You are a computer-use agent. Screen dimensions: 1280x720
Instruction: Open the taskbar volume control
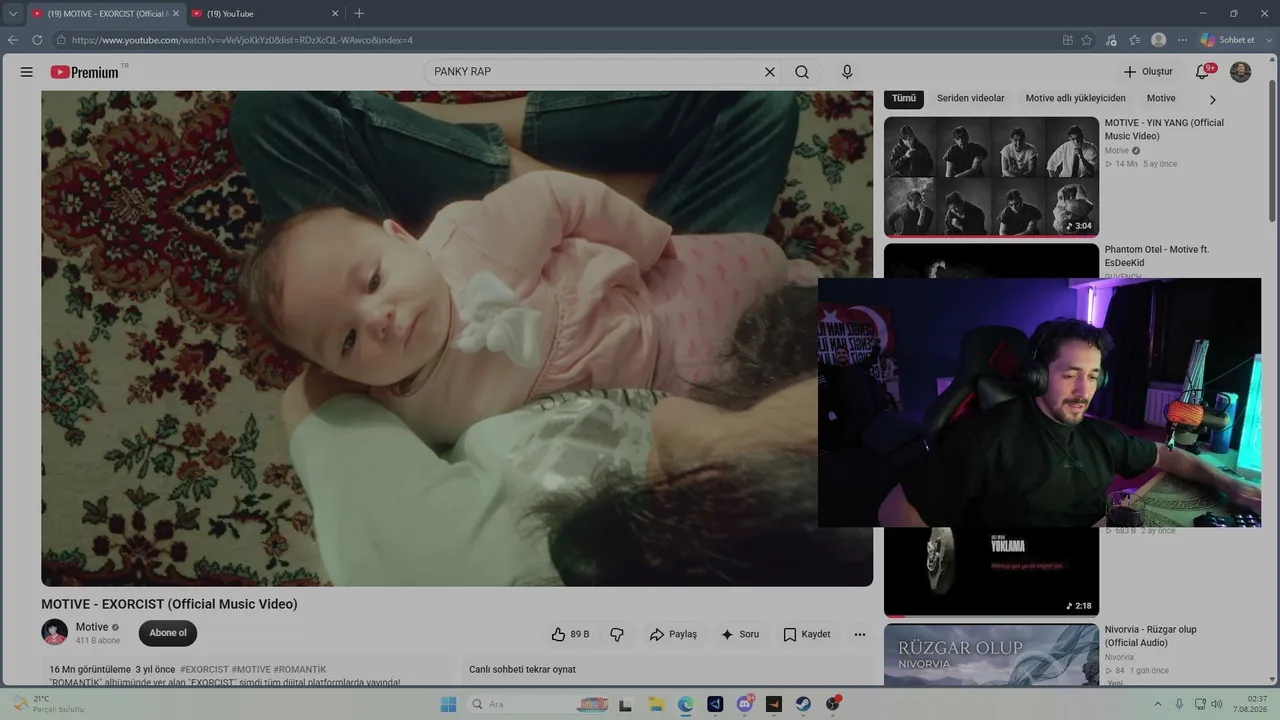1219,704
